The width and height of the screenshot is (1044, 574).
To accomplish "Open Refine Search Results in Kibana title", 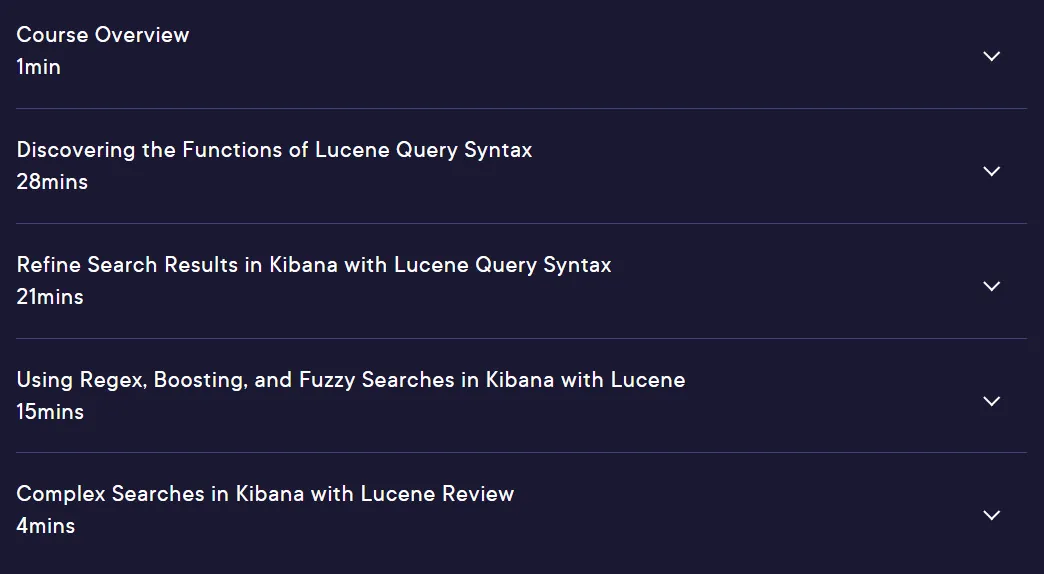I will click(314, 265).
